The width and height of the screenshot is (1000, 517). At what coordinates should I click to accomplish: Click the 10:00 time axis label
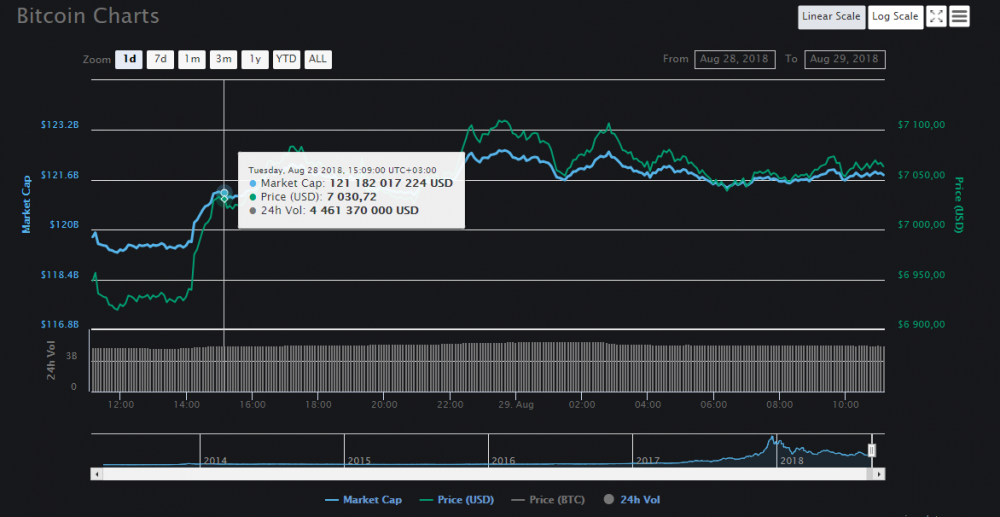pyautogui.click(x=845, y=404)
